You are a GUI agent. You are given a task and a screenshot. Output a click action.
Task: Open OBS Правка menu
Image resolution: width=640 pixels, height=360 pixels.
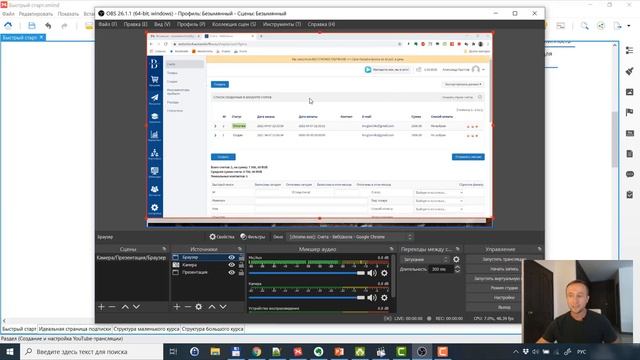(x=136, y=24)
